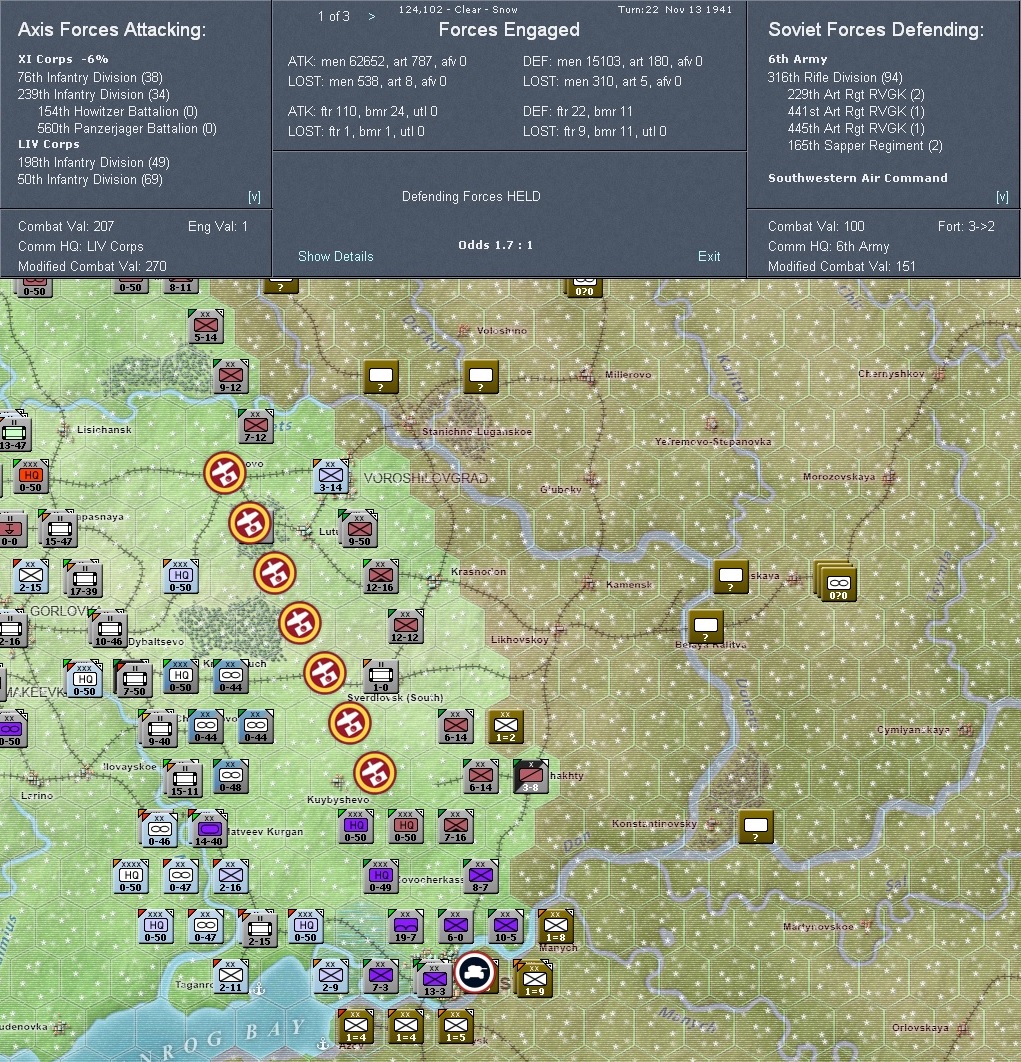1021x1062 pixels.
Task: Select the 15-11 motorized unit
Action: [x=184, y=780]
